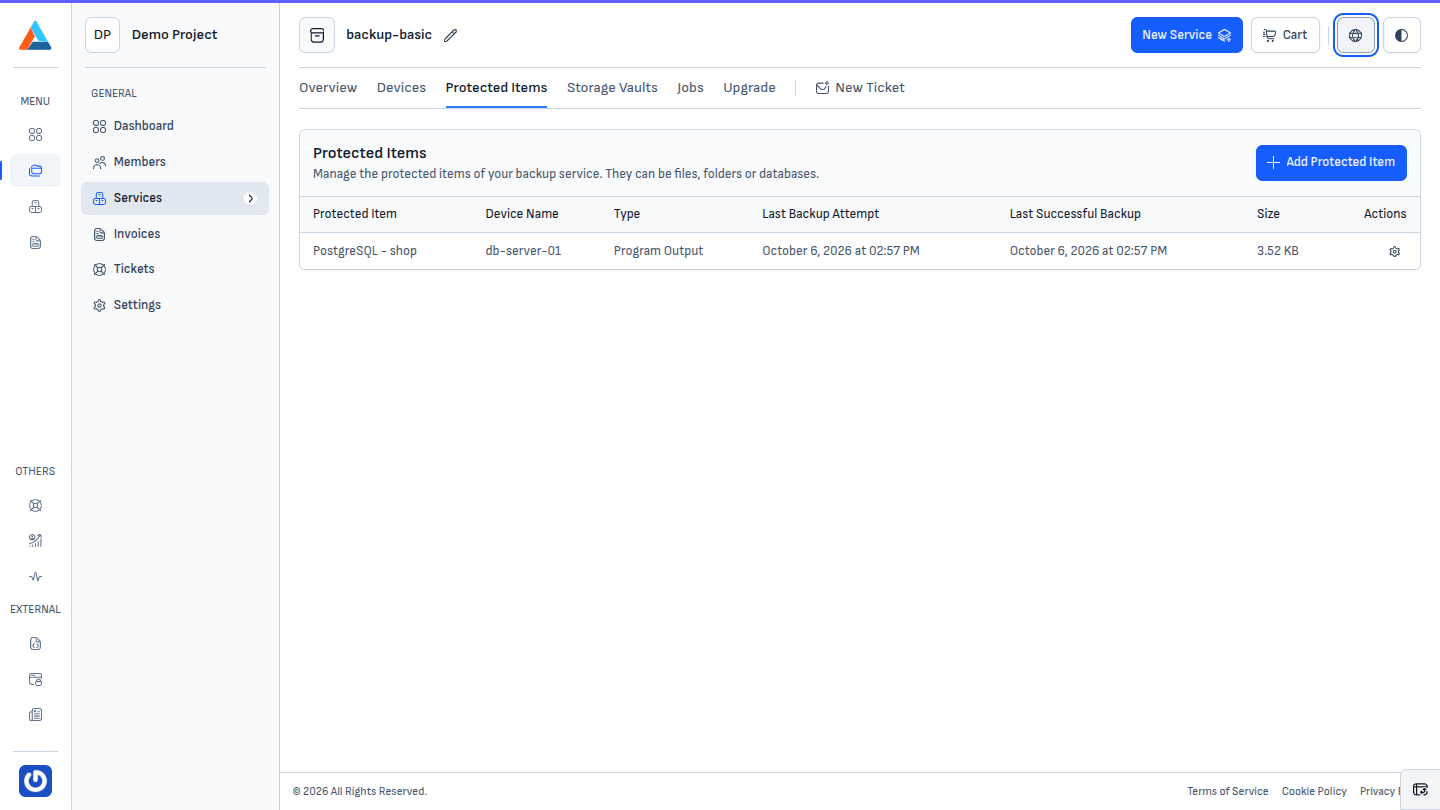
Task: Select the Upgrade tab
Action: (x=749, y=88)
